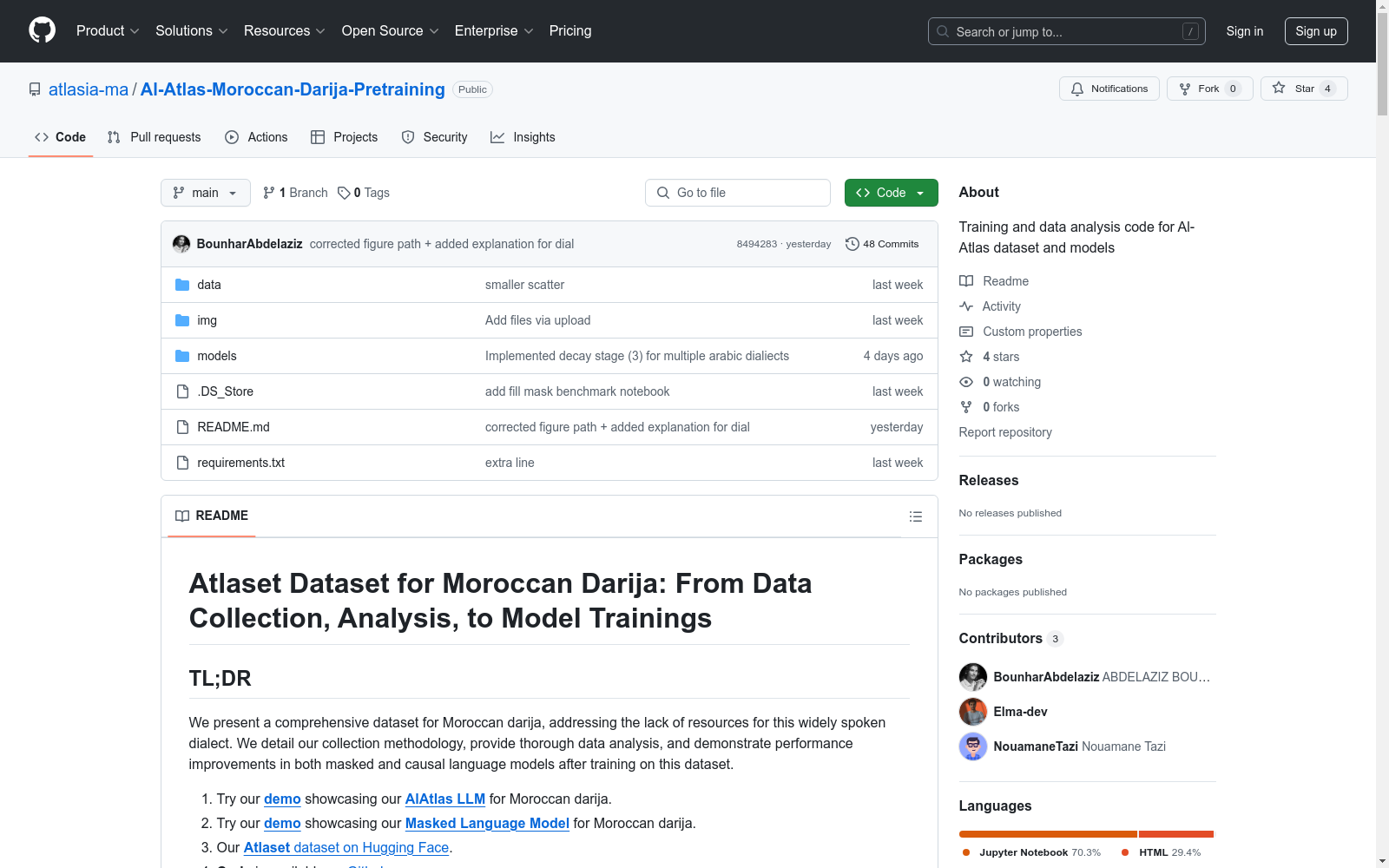Star the repository
This screenshot has width=1389, height=868.
(1304, 89)
